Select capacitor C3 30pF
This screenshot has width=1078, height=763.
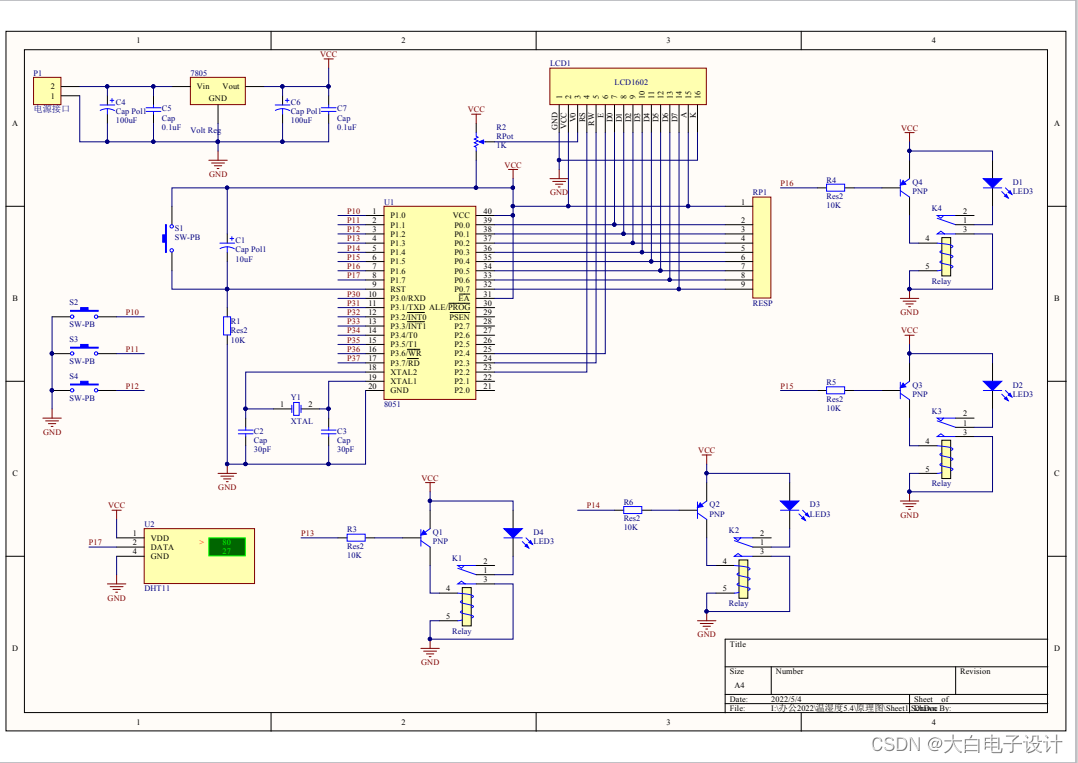(328, 432)
